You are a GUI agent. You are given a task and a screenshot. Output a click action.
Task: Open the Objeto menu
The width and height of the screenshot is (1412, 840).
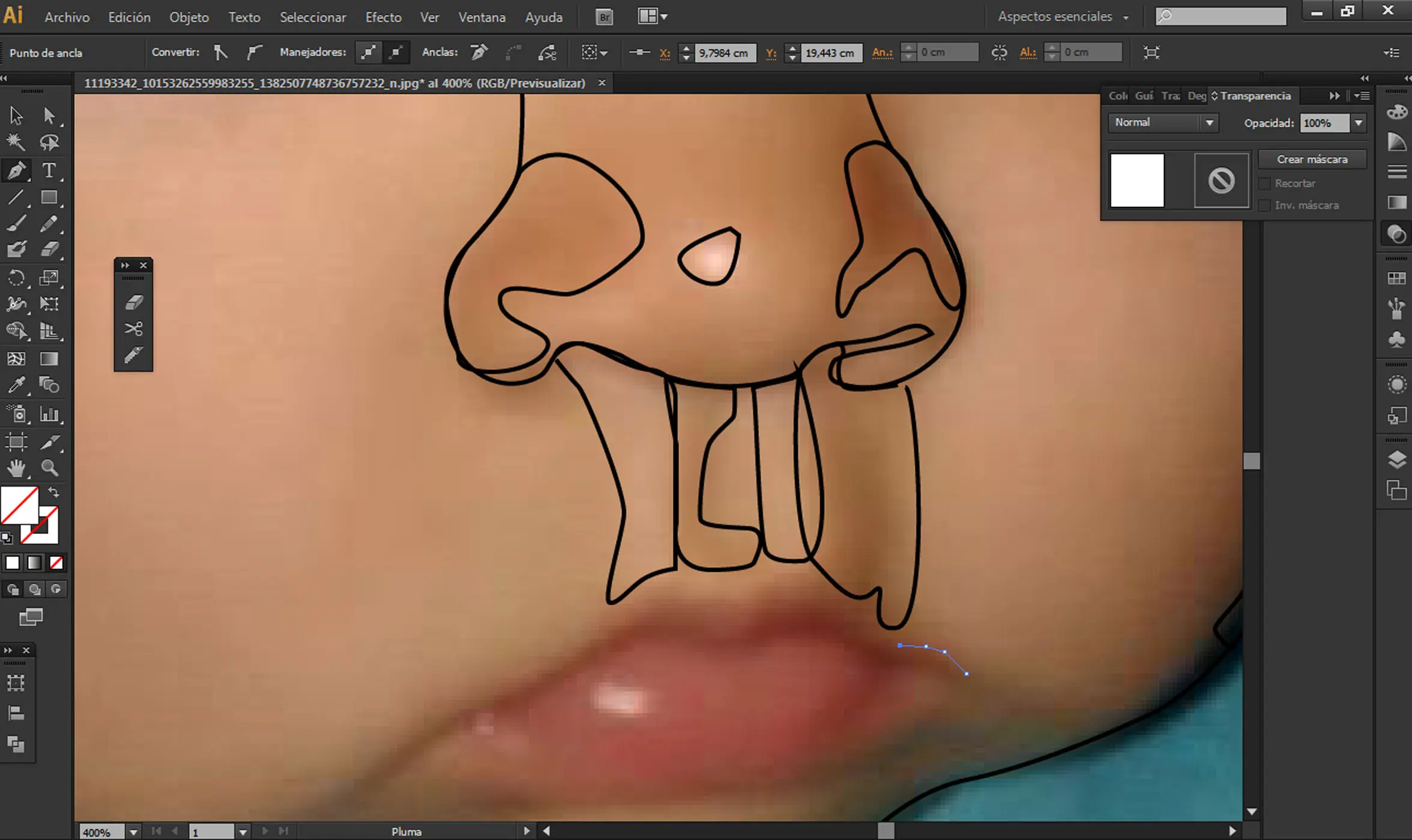coord(189,17)
